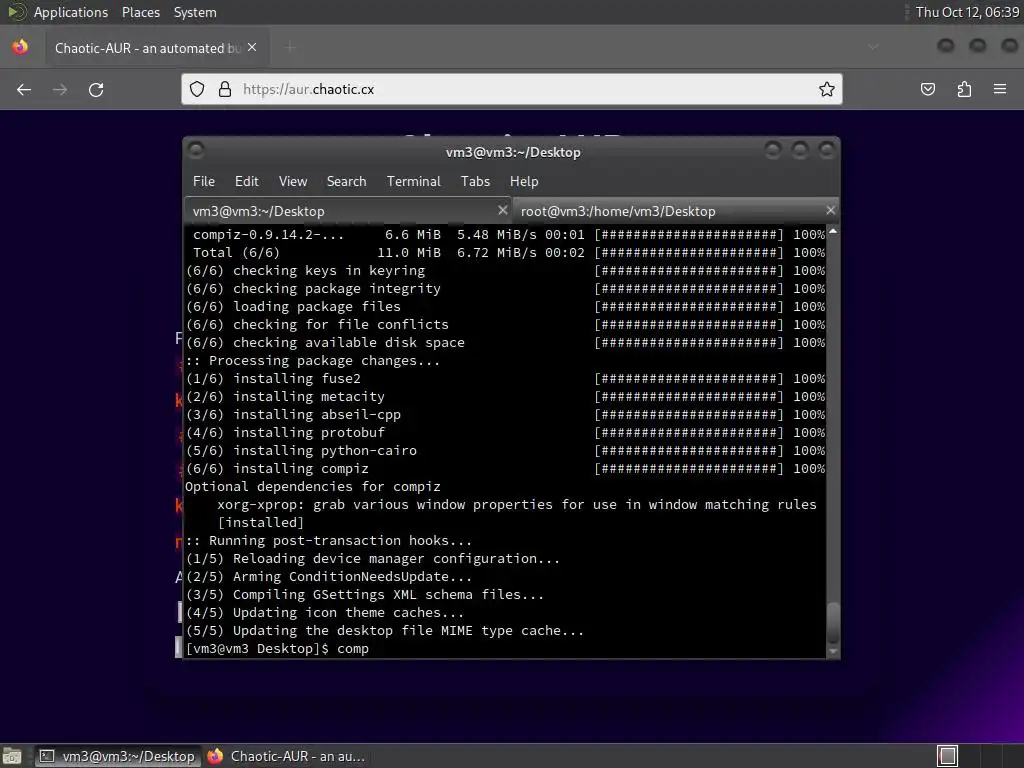The image size is (1024, 768).
Task: Open terminal window menu button
Action: point(195,151)
